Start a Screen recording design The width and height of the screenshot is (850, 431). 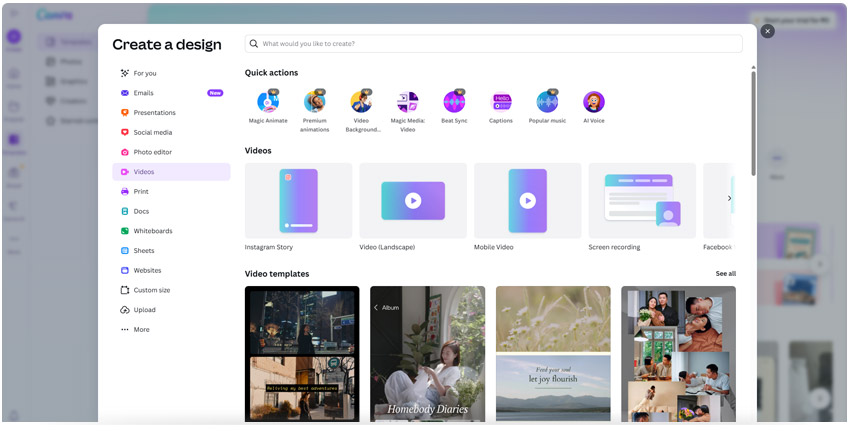(x=642, y=201)
